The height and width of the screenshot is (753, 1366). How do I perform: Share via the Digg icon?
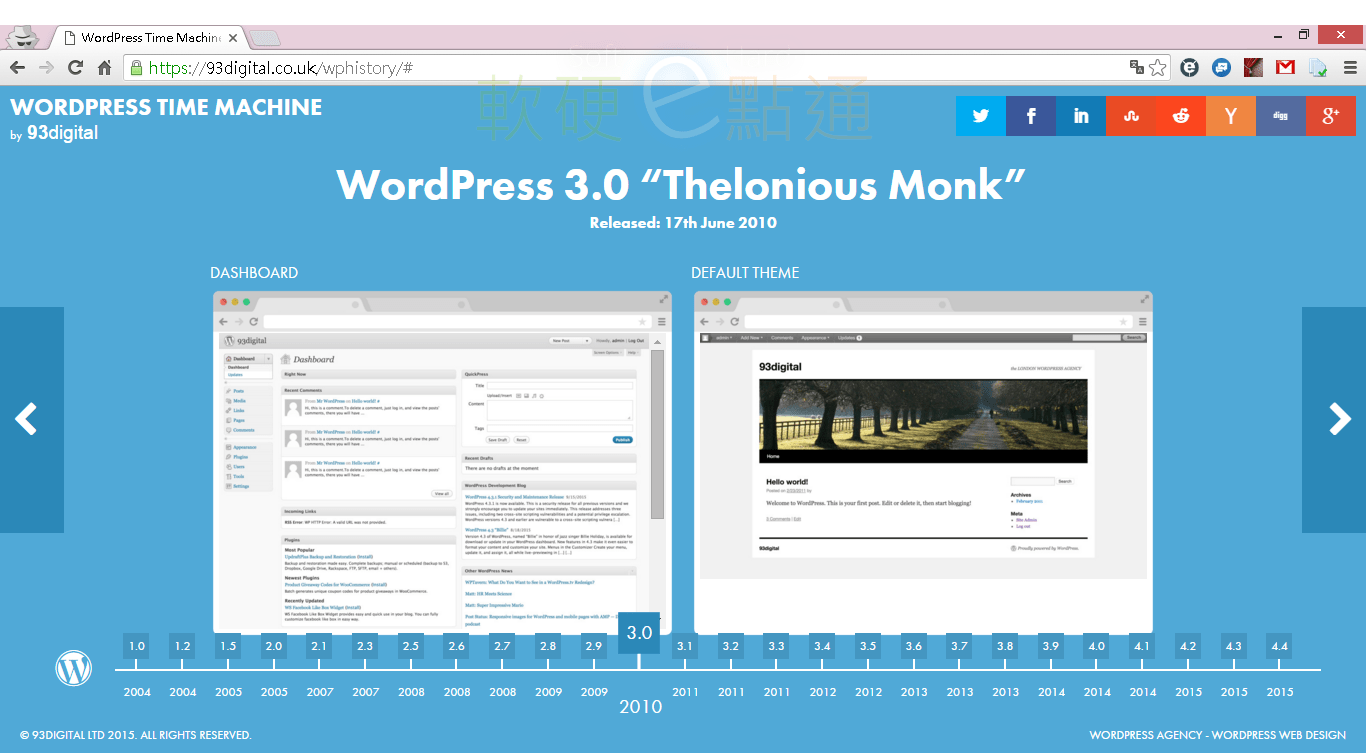pyautogui.click(x=1281, y=116)
